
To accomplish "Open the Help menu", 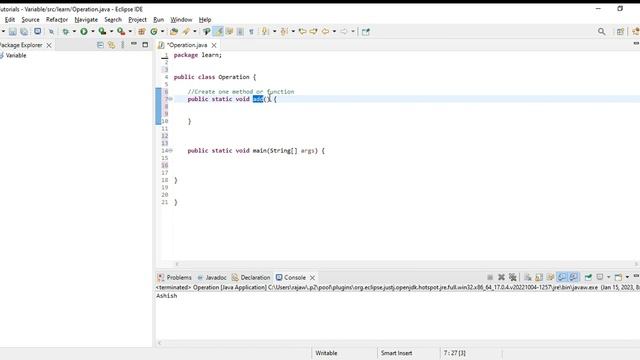I will click(x=205, y=20).
